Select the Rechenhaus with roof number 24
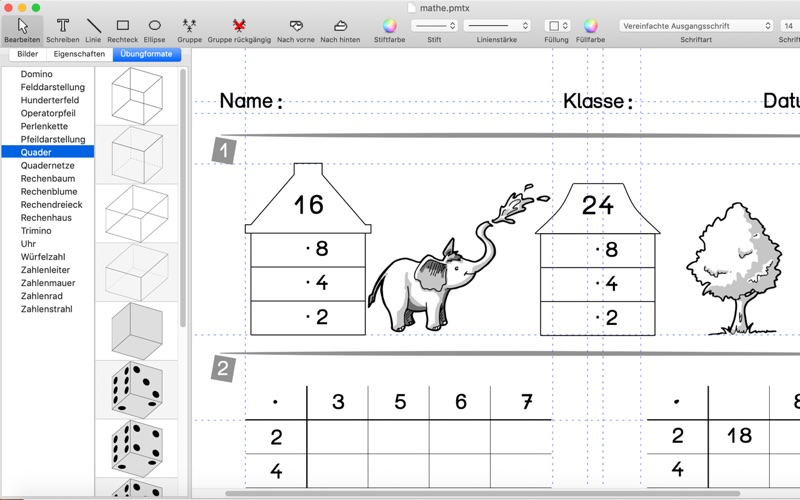The width and height of the screenshot is (800, 500). [x=597, y=259]
